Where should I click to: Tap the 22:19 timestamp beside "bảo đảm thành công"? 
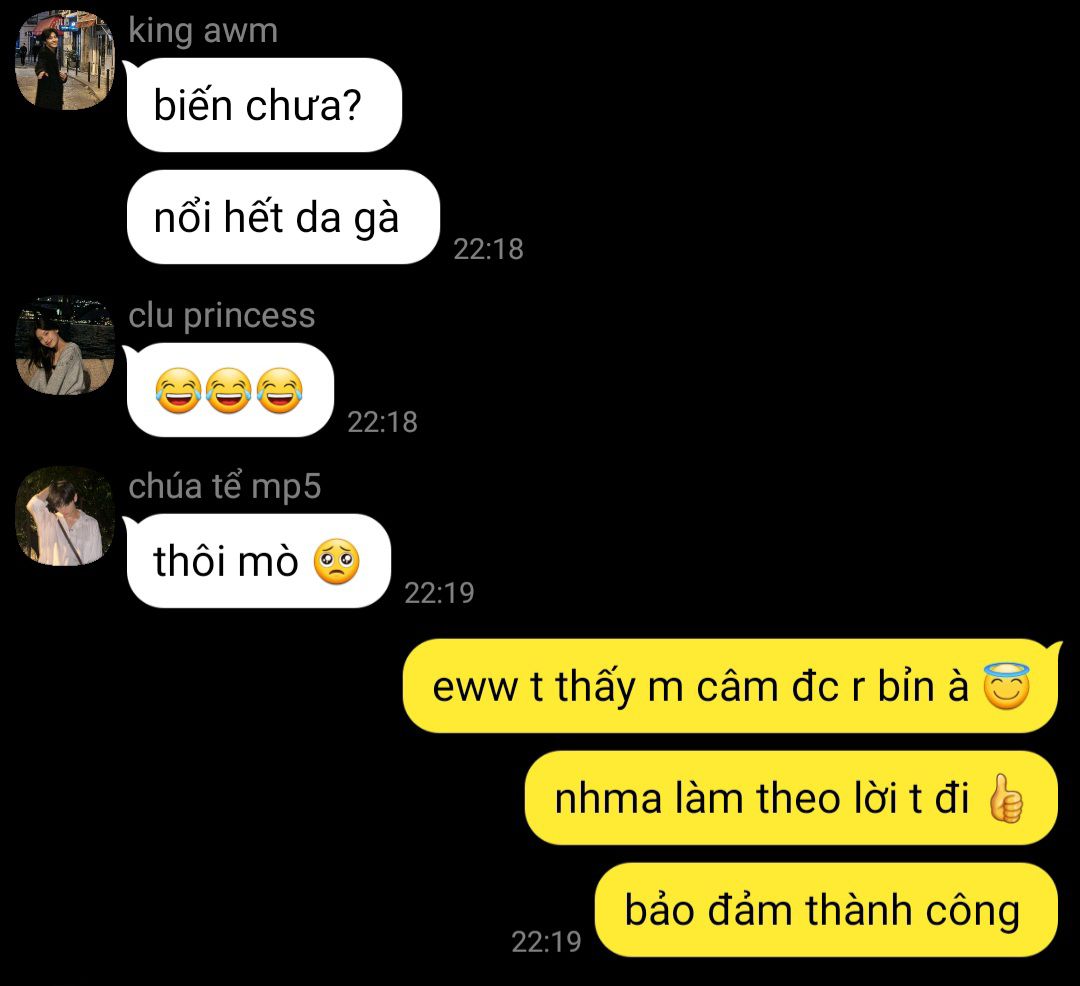click(x=546, y=942)
